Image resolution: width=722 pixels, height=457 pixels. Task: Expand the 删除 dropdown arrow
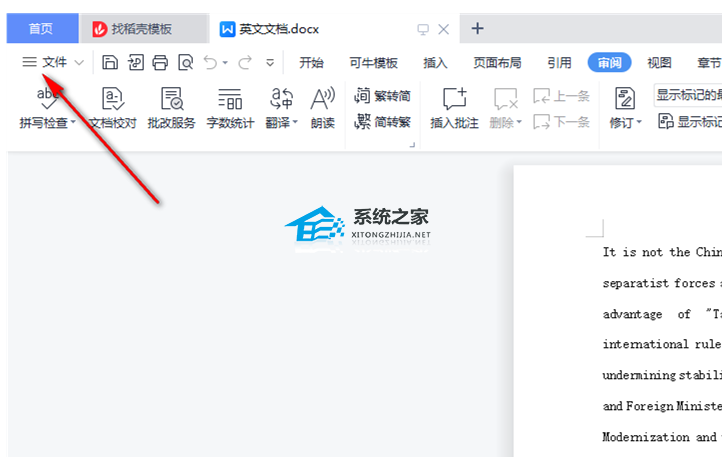(x=519, y=122)
